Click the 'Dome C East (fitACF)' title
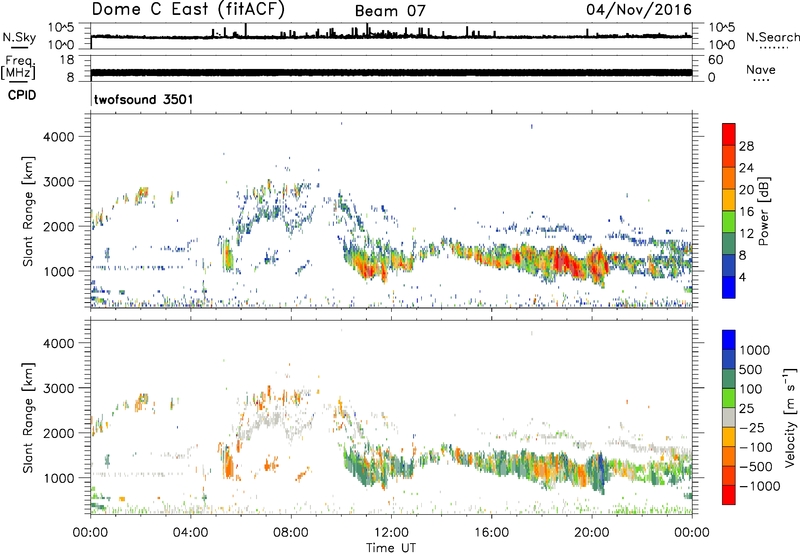This screenshot has width=800, height=554. click(188, 9)
